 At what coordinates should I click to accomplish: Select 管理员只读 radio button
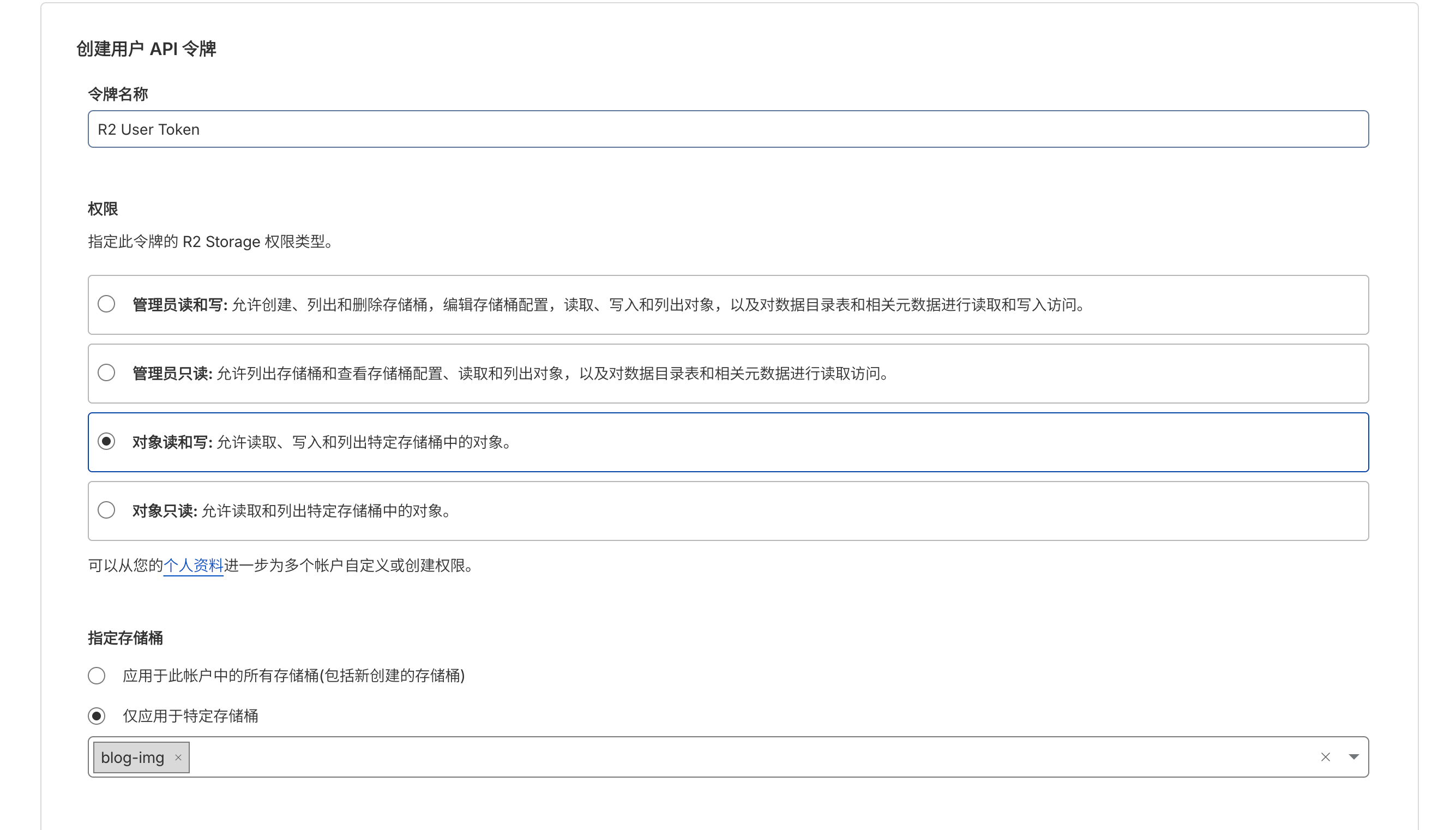pyautogui.click(x=106, y=373)
